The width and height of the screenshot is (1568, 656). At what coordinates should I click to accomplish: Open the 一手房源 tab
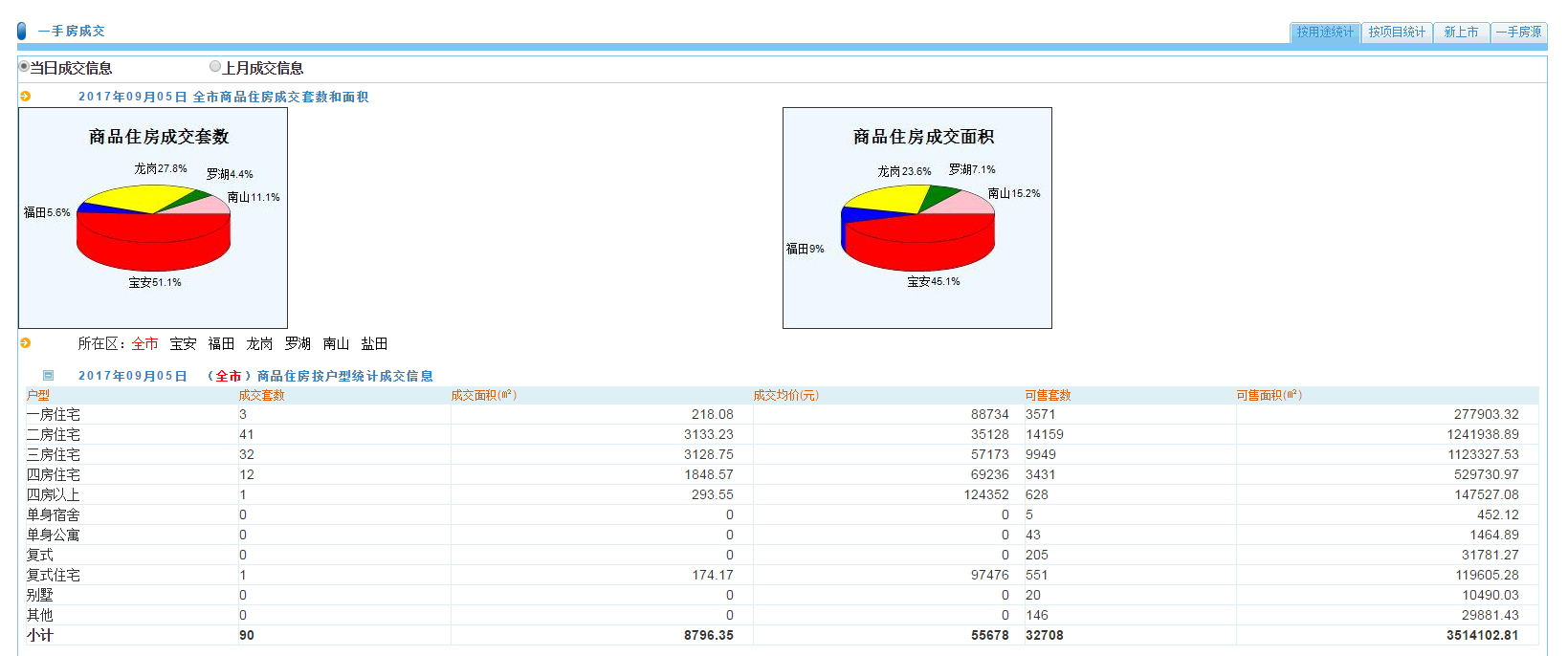point(1519,33)
